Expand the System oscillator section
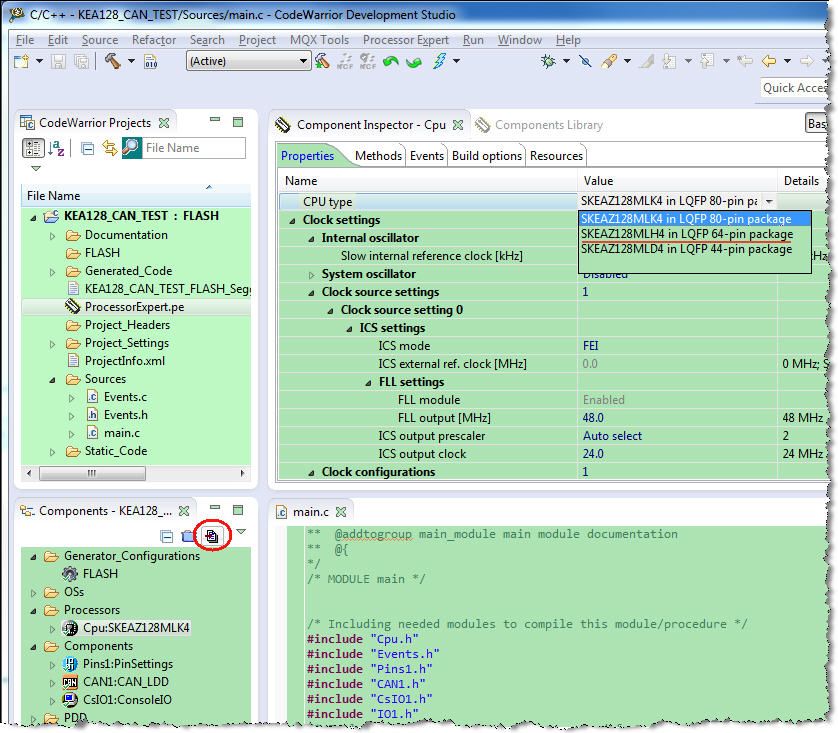 click(x=311, y=275)
